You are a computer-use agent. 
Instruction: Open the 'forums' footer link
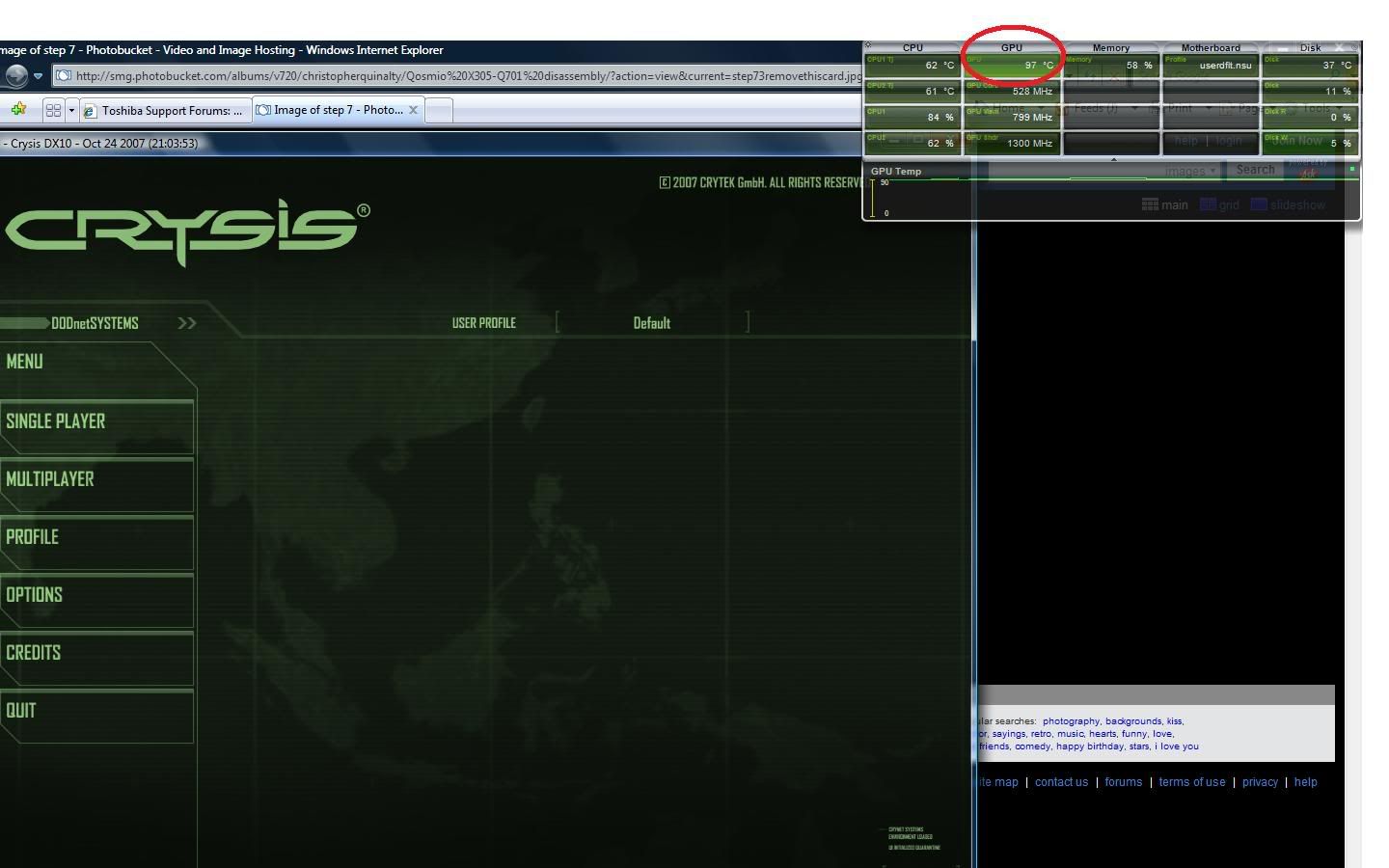tap(1123, 782)
